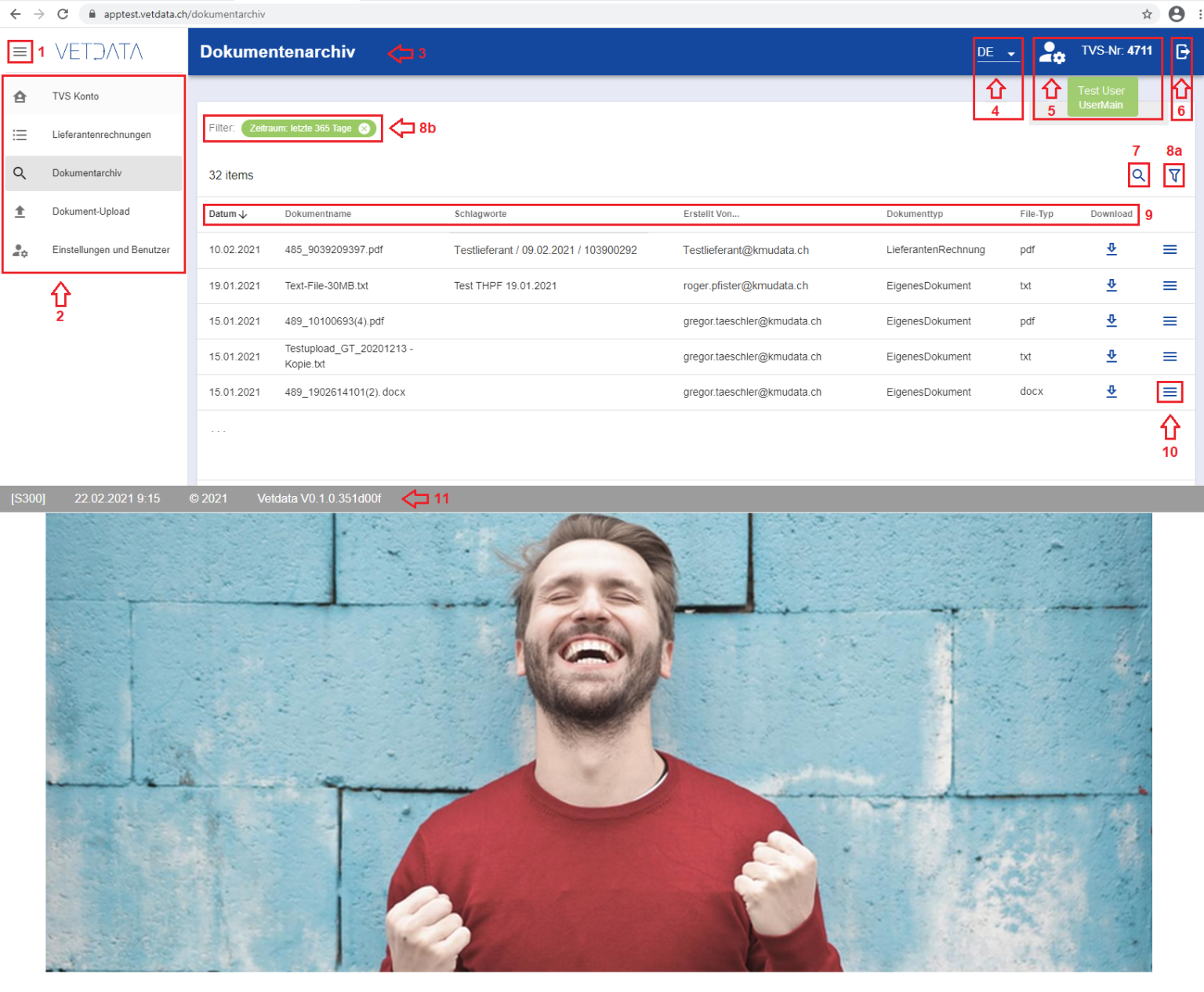Toggle the hamburger navigation menu
The width and height of the screenshot is (1204, 992).
[x=20, y=52]
